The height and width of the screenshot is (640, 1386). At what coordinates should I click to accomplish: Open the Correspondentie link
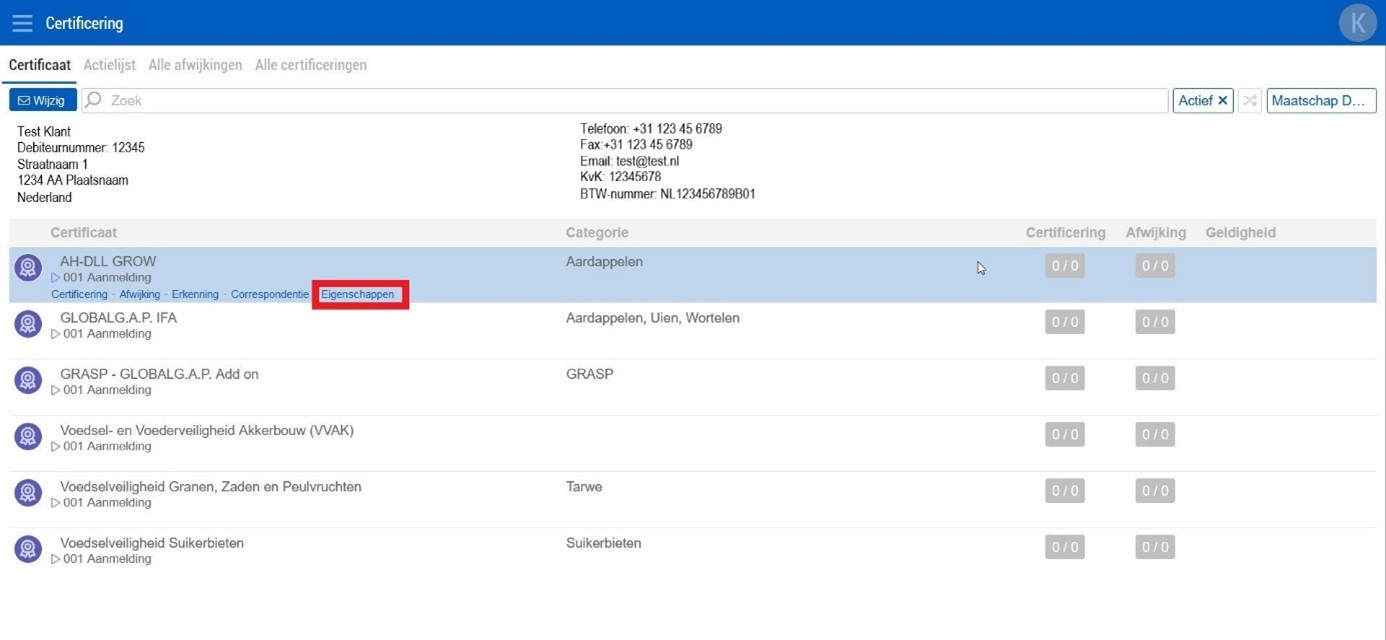tap(269, 295)
